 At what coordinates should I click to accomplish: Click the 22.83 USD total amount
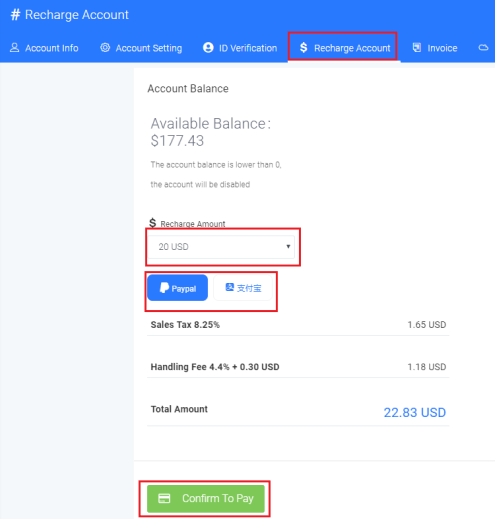[x=415, y=412]
